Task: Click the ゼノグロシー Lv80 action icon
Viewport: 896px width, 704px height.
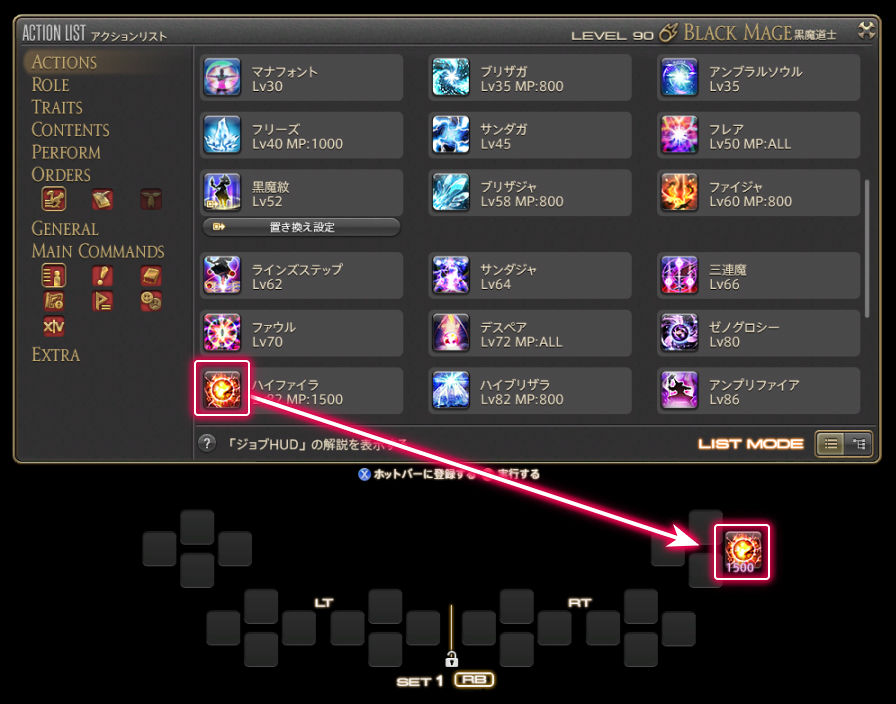Action: [679, 333]
